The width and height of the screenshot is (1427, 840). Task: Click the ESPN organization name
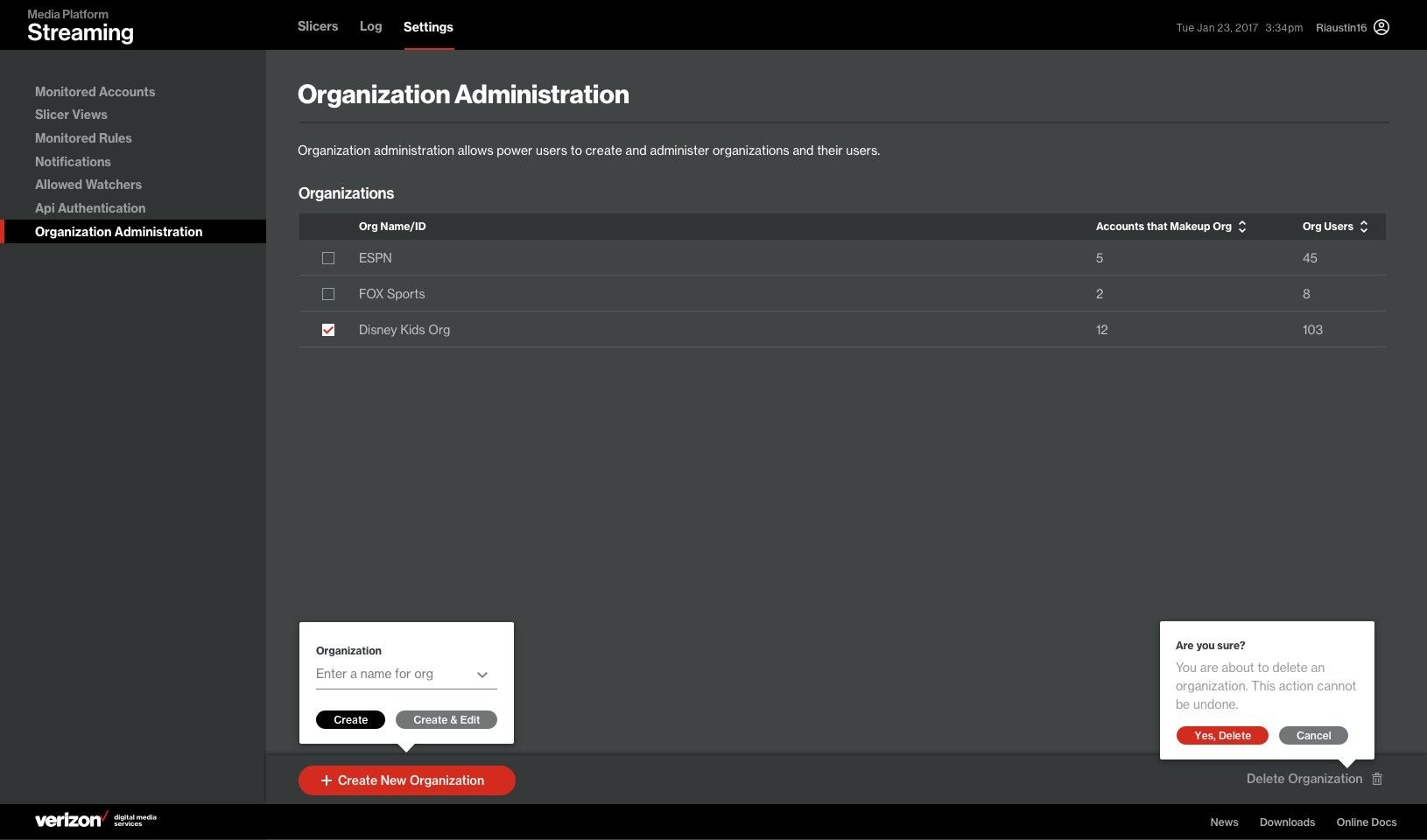tap(376, 258)
